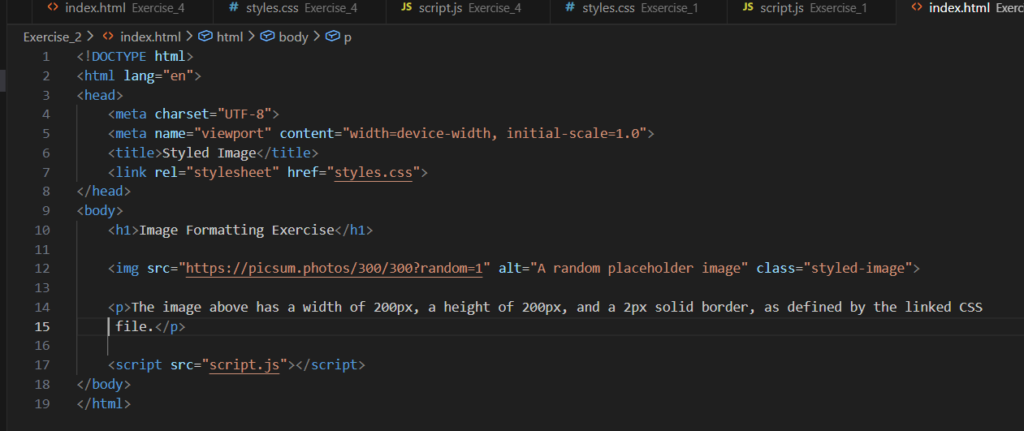Screen dimensions: 1024x431
Task: Click the CSS hash icon on the styles.css Exsercise_1 tab
Action: pyautogui.click(x=570, y=8)
